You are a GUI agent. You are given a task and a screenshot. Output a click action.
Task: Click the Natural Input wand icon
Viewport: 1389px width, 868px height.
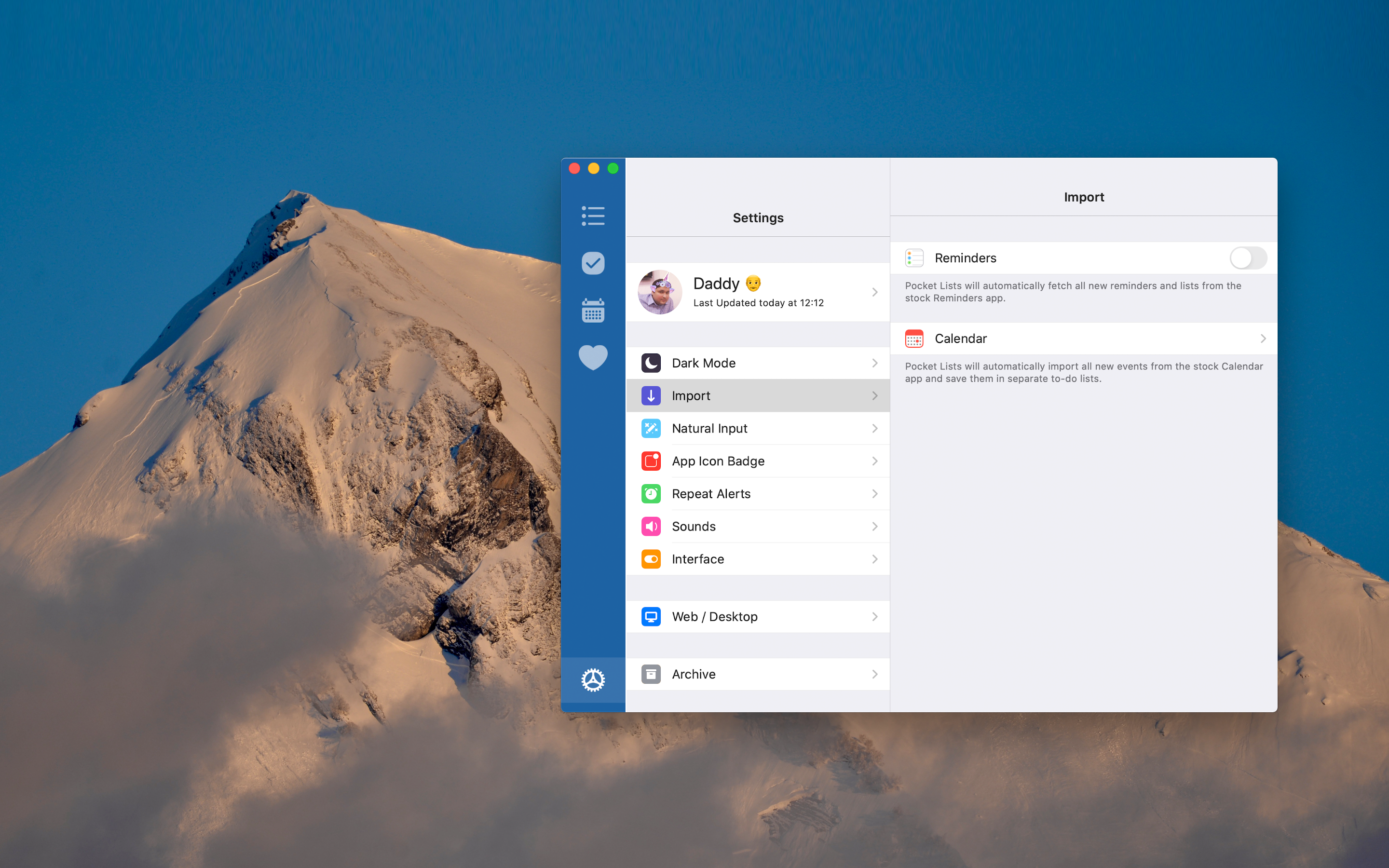[651, 428]
